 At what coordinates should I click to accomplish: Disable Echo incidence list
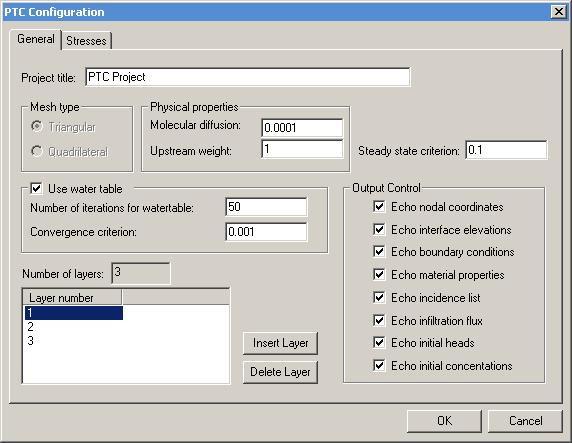pyautogui.click(x=379, y=297)
